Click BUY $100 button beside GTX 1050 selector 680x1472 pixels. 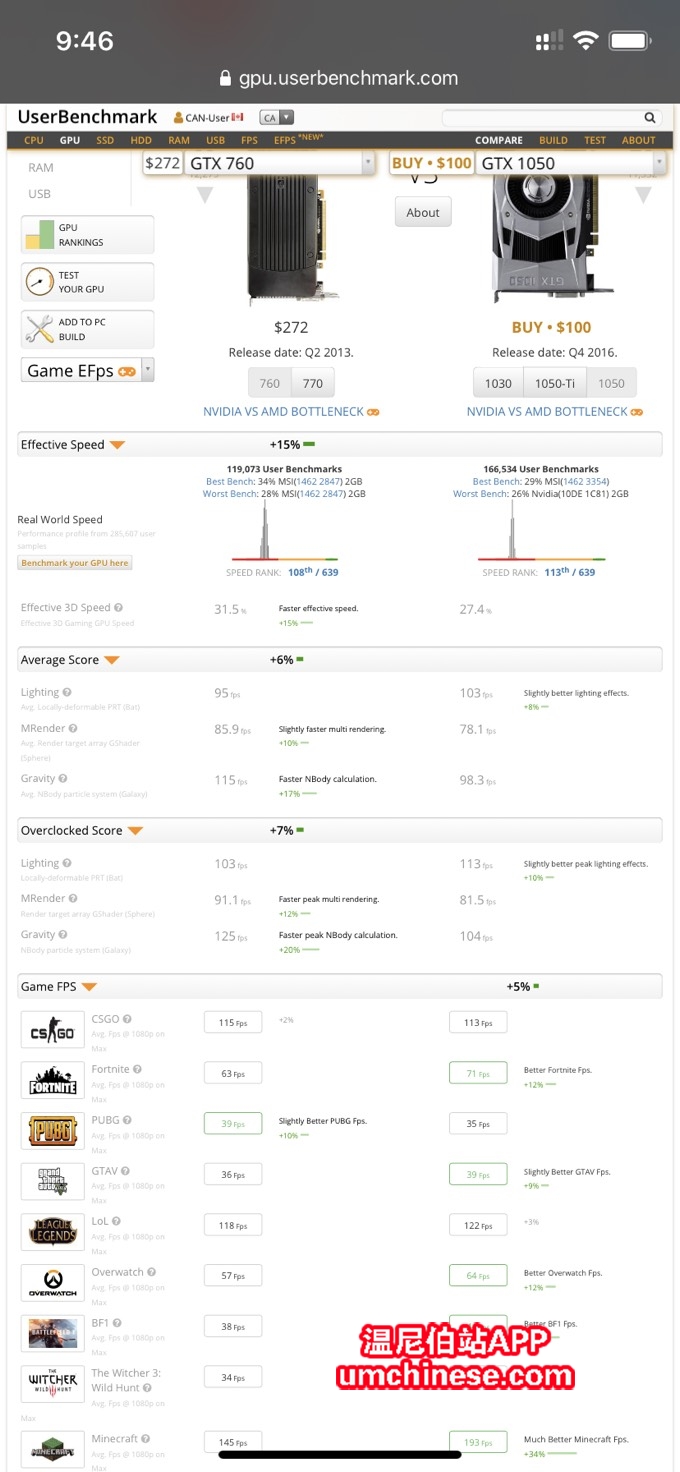point(431,163)
